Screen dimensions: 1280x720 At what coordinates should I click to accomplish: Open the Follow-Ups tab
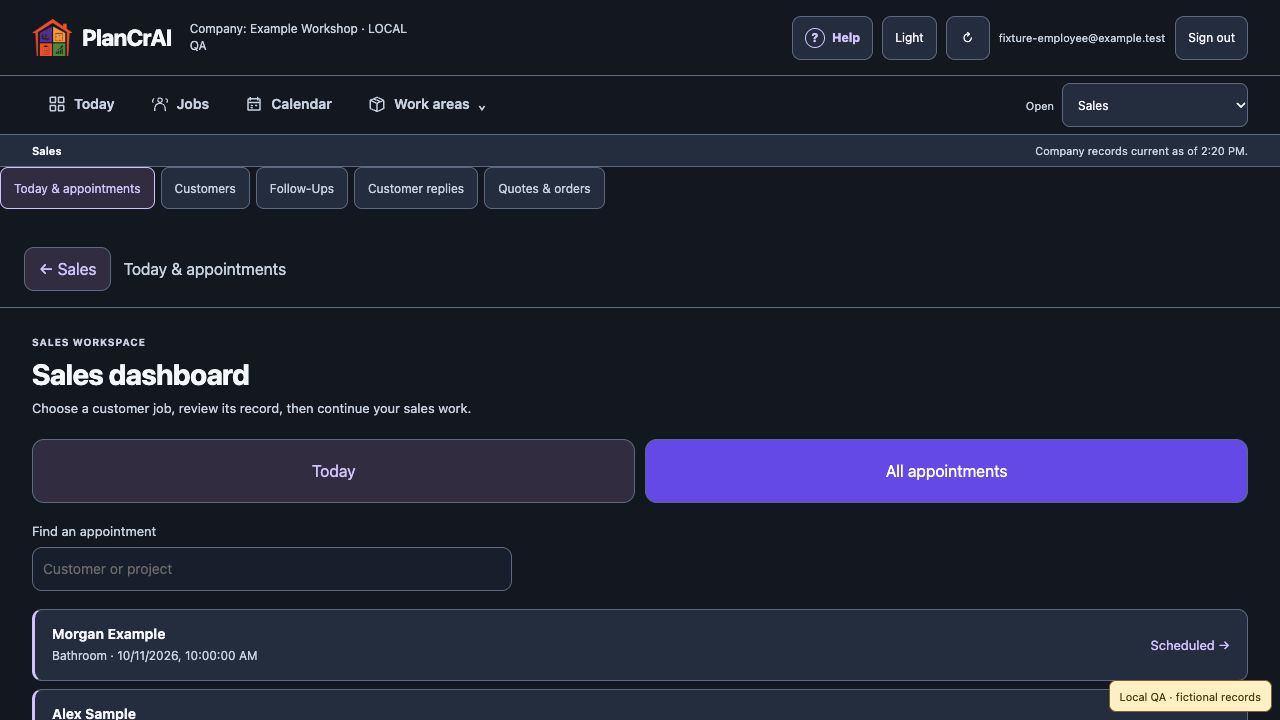pos(302,188)
